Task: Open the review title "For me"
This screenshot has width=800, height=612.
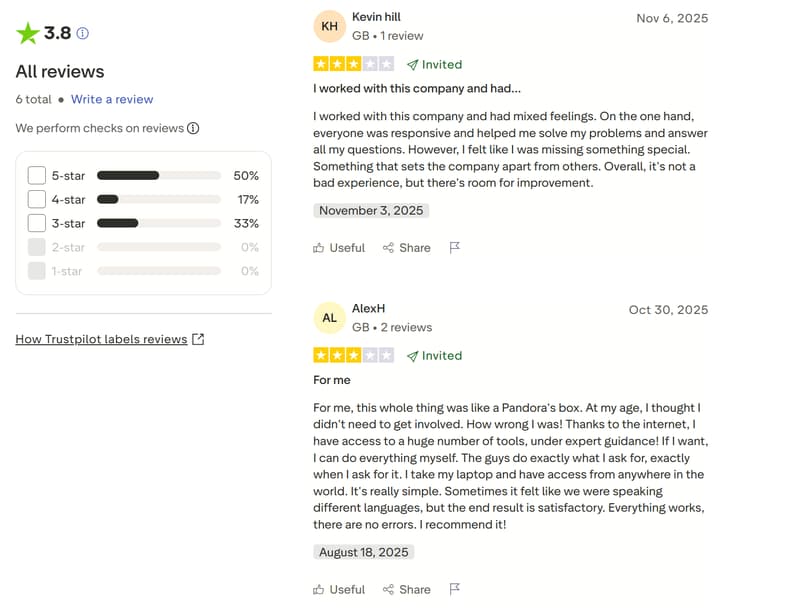Action: 331,380
